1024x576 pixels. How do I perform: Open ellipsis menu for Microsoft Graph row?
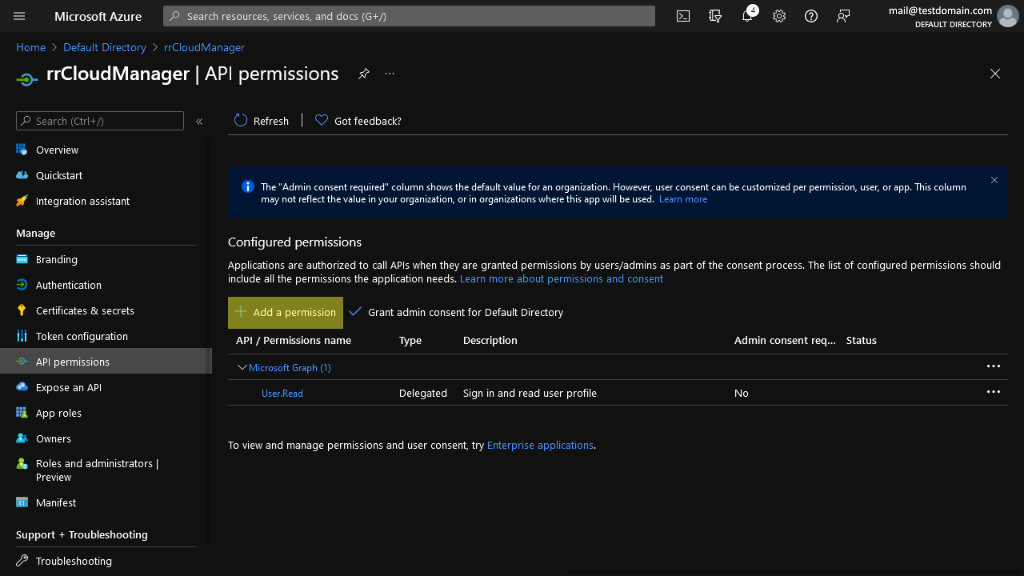[x=993, y=366]
